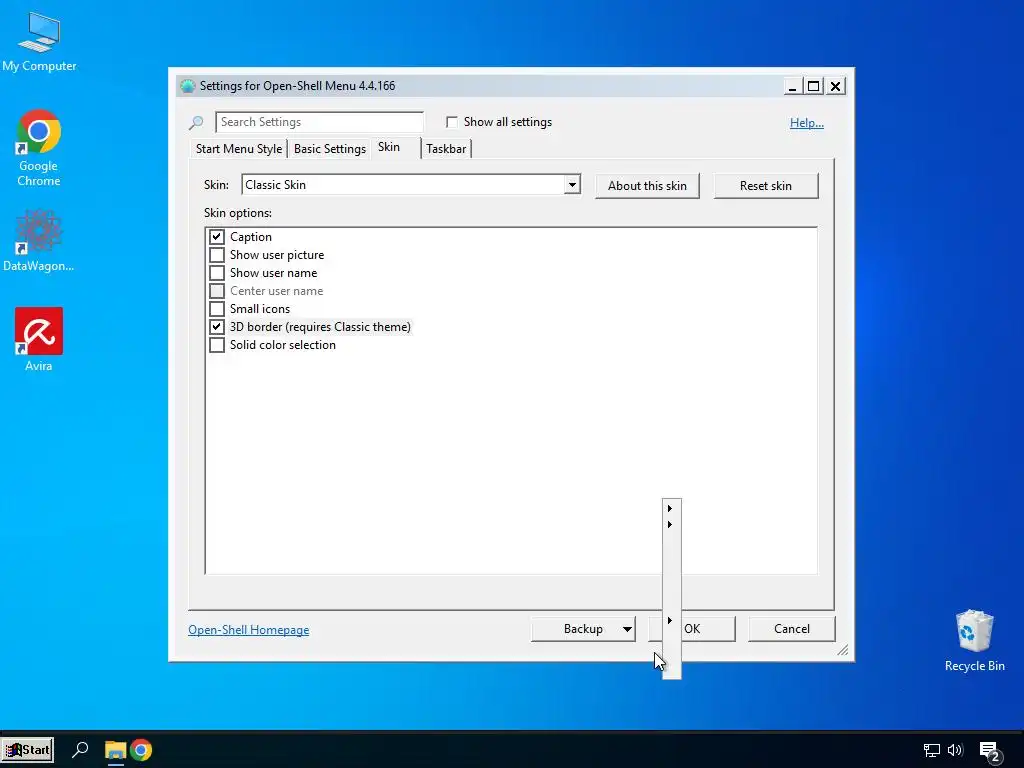
Task: Click the search magnifier in settings
Action: coord(196,122)
